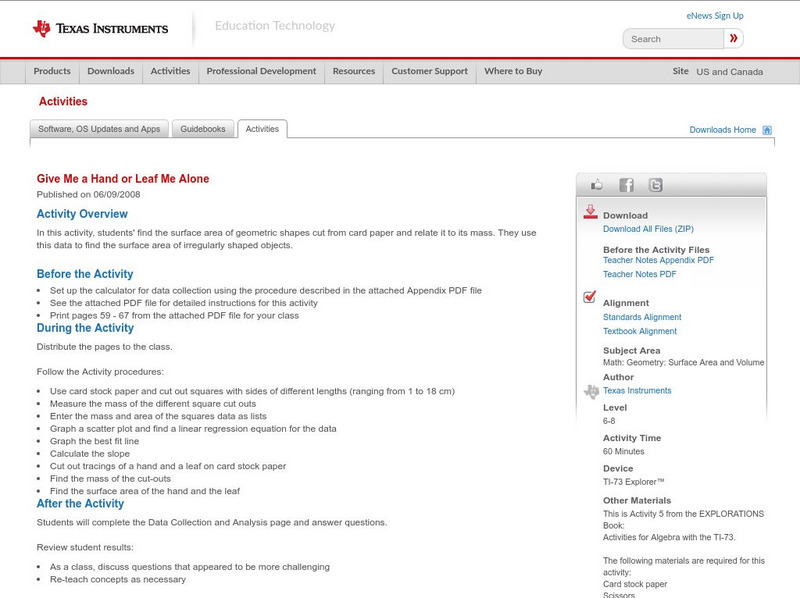Focus the Search input field
This screenshot has width=800, height=598.
tap(673, 39)
